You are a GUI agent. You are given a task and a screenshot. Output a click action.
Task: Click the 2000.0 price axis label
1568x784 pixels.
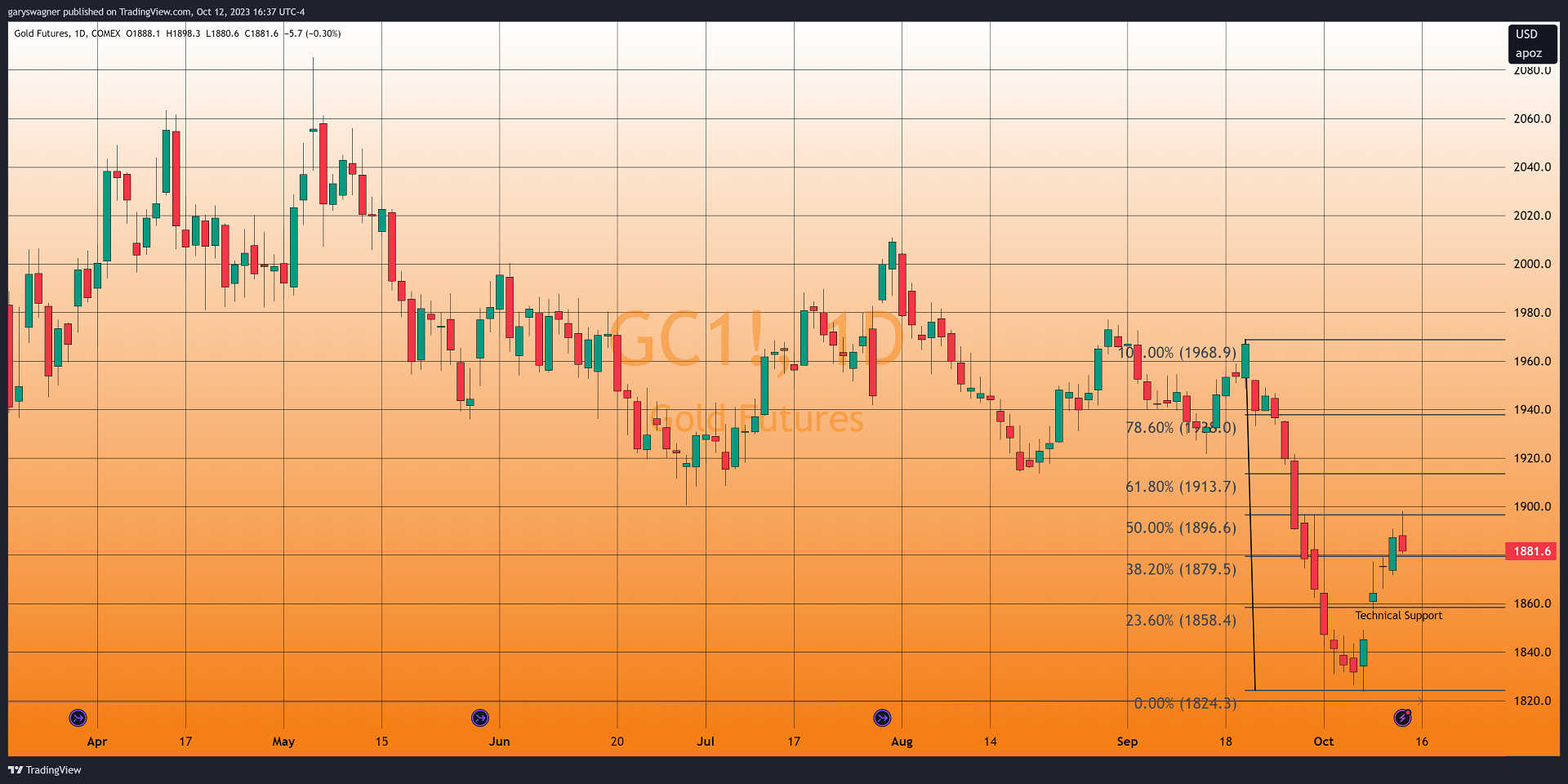click(x=1532, y=264)
